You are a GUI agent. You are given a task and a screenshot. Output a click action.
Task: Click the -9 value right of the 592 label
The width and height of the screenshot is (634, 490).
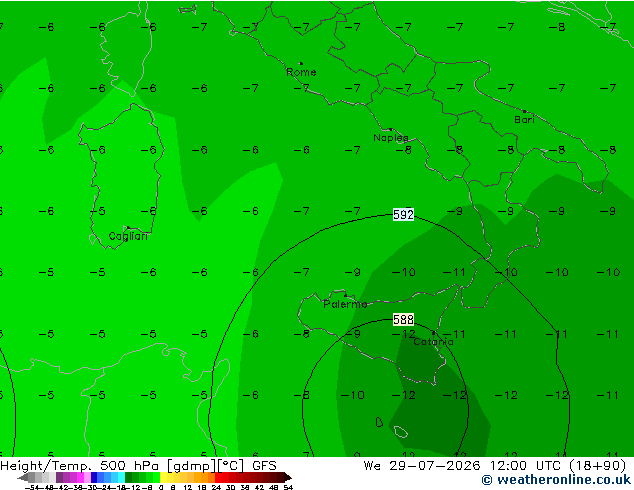coord(455,211)
